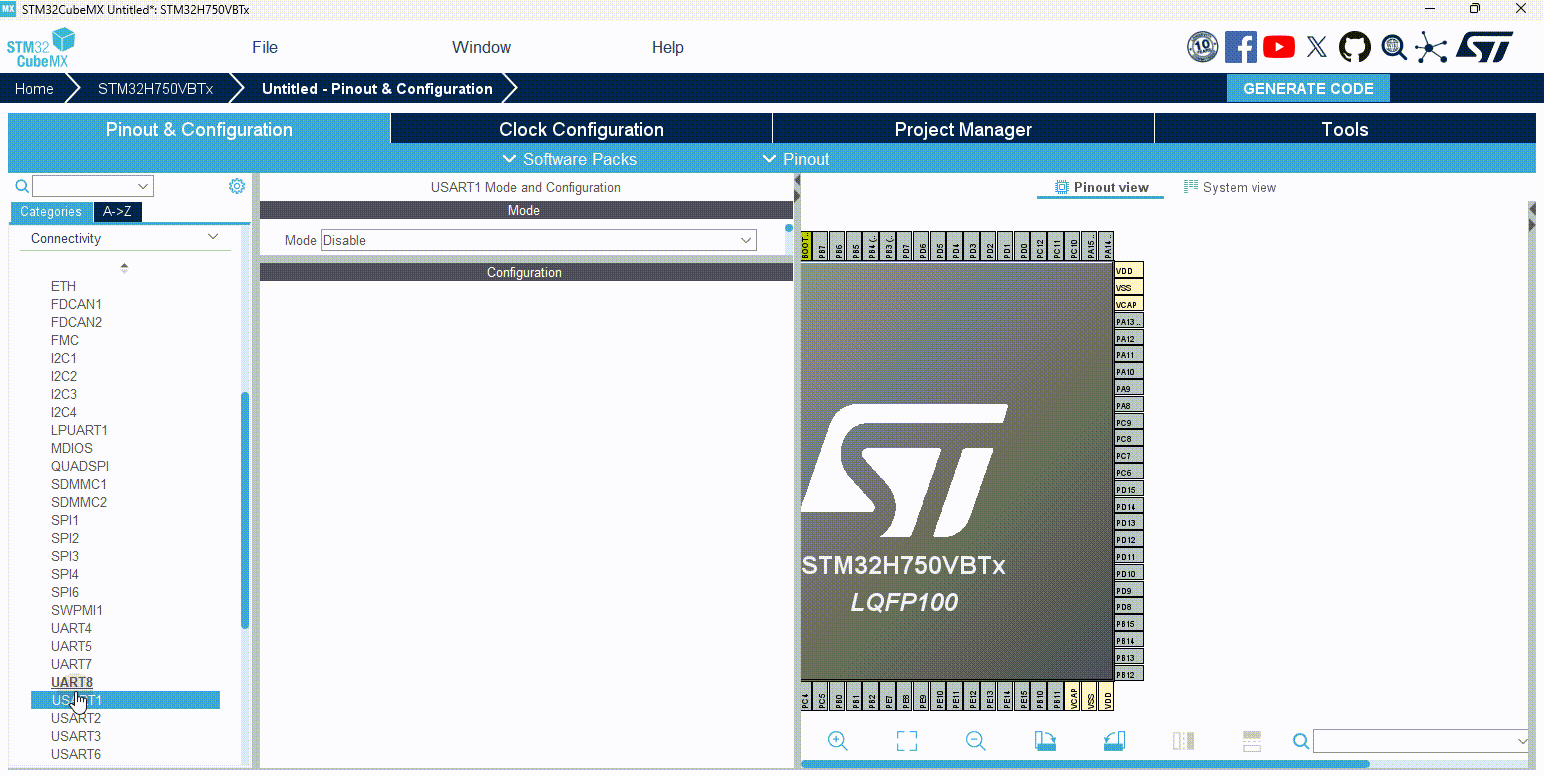Click the GENERATE CODE button
The width and height of the screenshot is (1544, 776).
(1308, 88)
